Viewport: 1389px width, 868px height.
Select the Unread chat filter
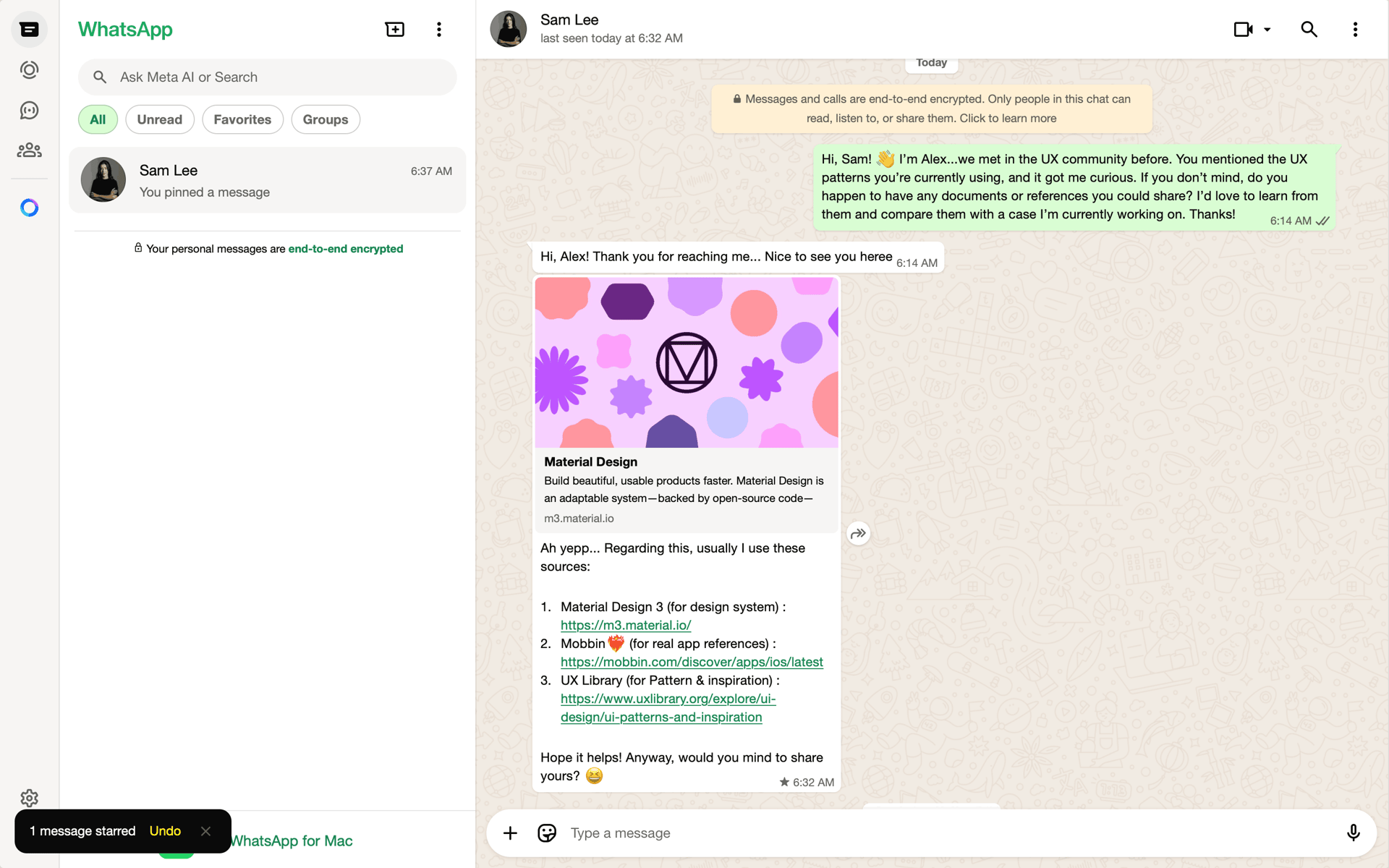160,119
